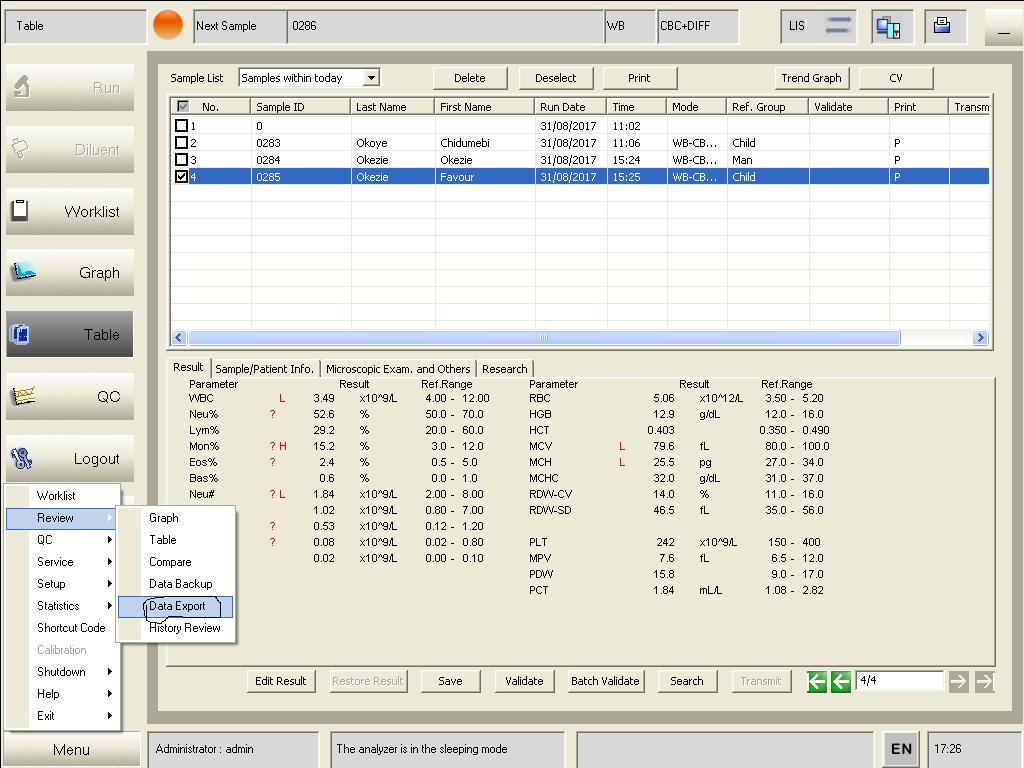Open the Sample List dropdown

372,78
